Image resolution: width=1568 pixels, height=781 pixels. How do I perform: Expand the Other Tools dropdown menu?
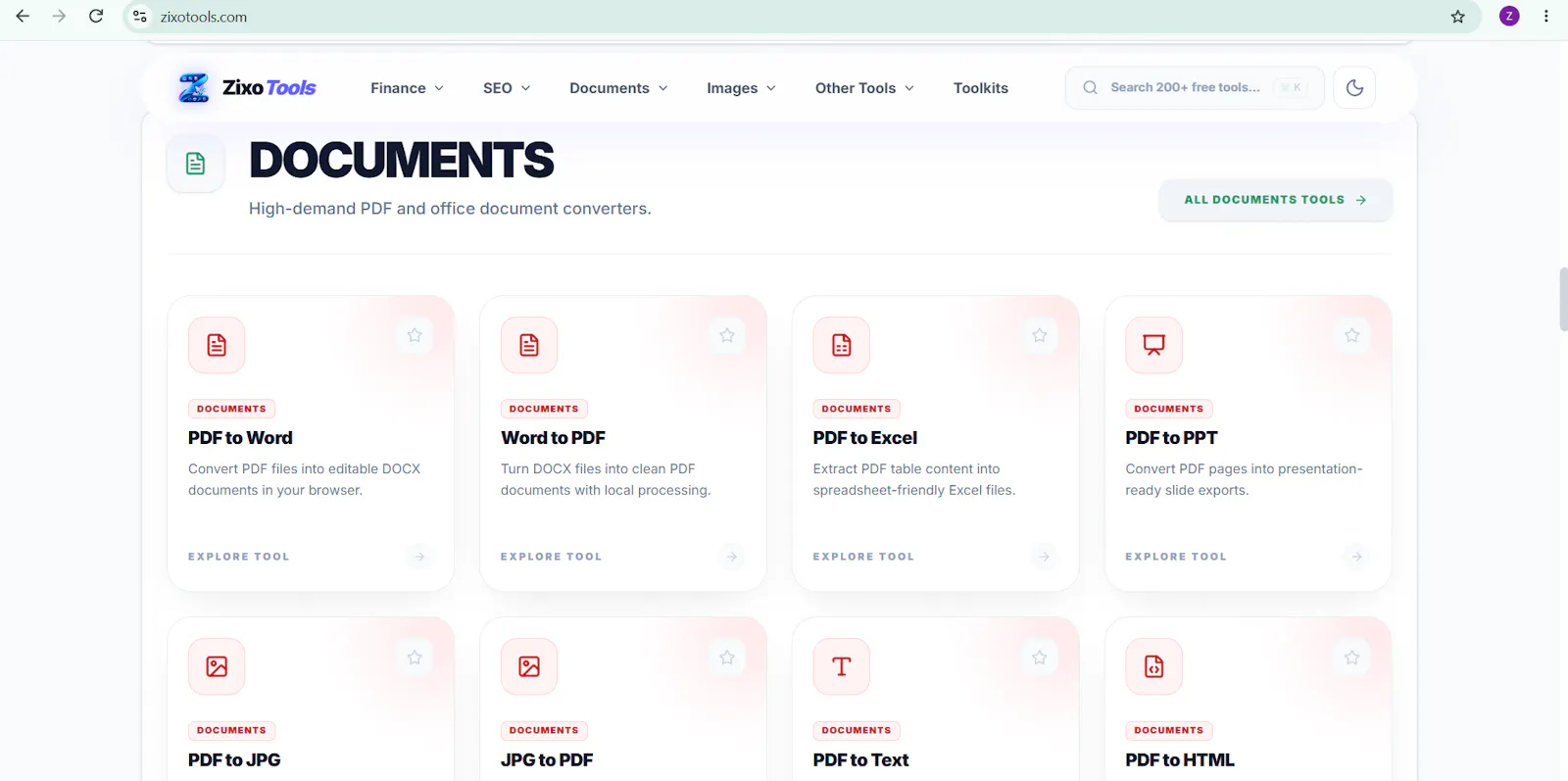pos(864,88)
